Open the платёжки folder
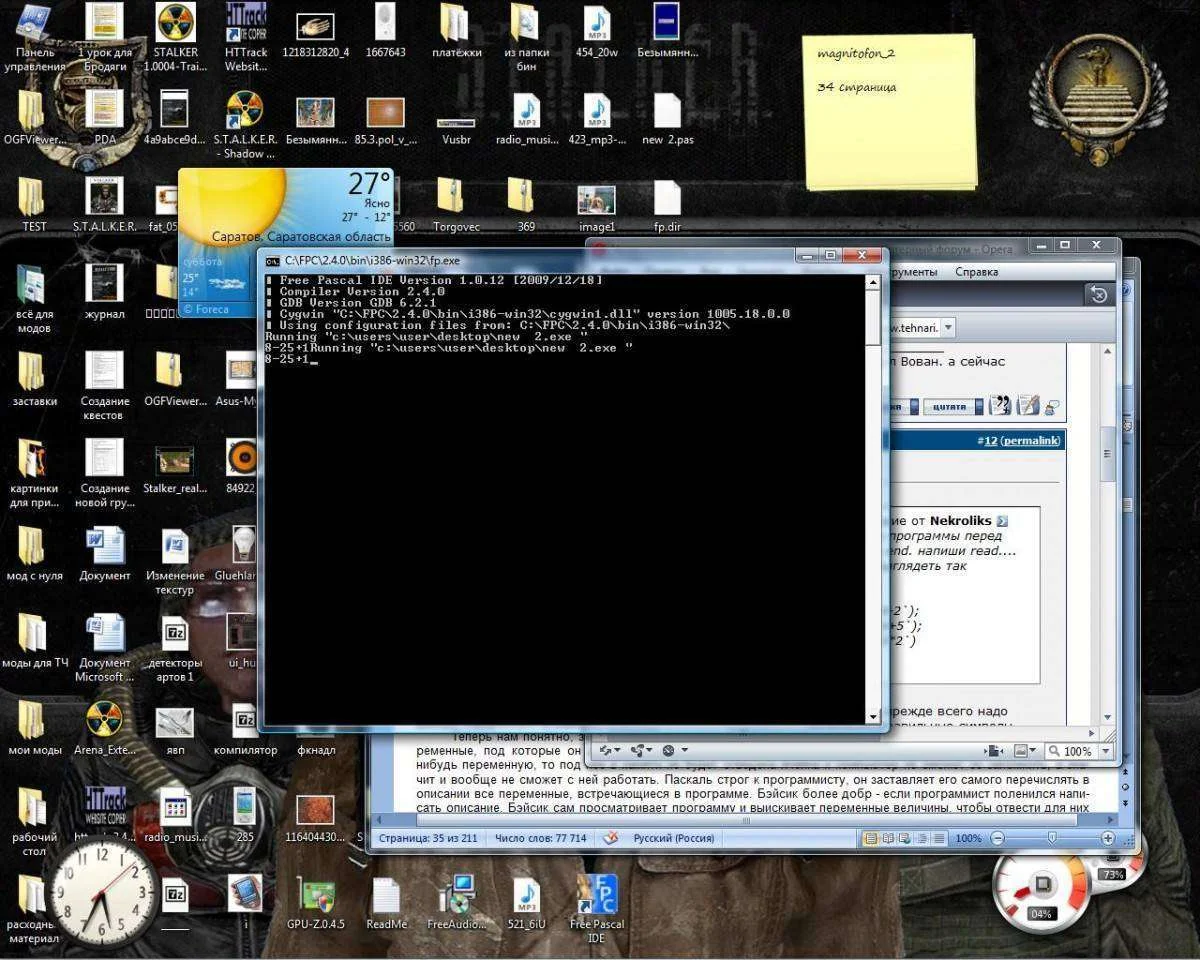The width and height of the screenshot is (1200, 960). 456,30
